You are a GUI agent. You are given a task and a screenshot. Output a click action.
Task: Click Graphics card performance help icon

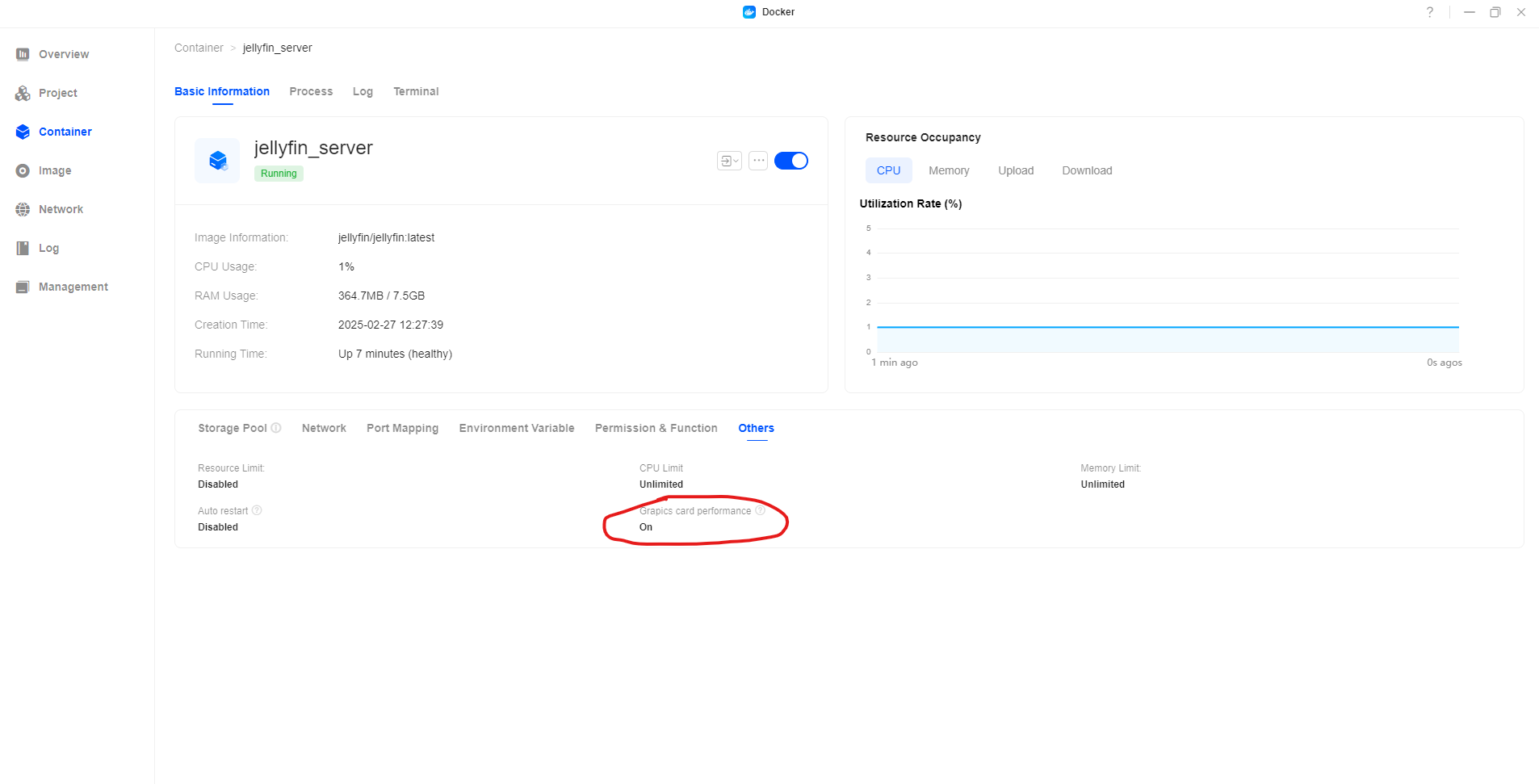(760, 510)
